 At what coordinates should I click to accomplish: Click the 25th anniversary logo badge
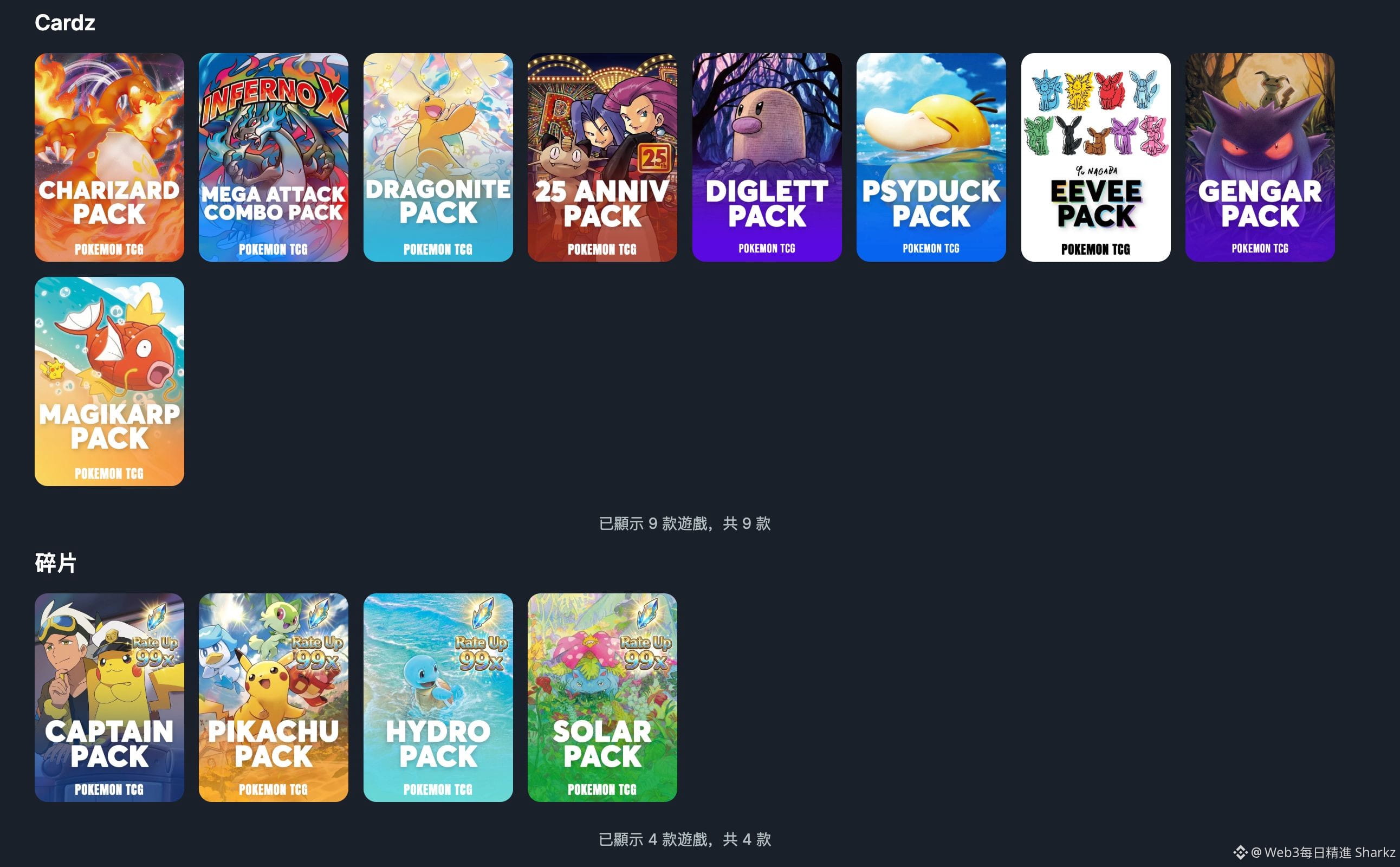pyautogui.click(x=654, y=158)
